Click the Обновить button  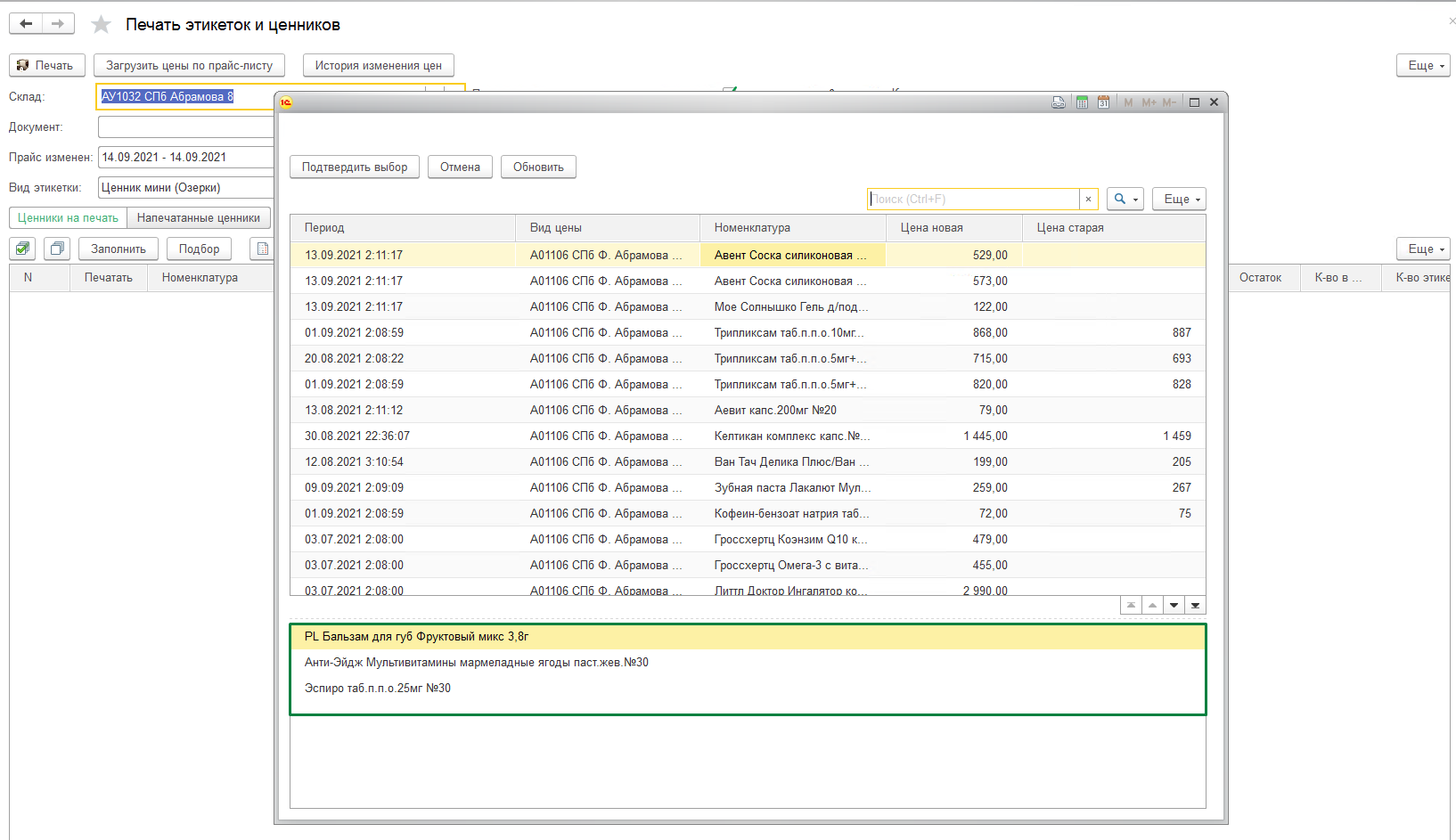point(538,167)
